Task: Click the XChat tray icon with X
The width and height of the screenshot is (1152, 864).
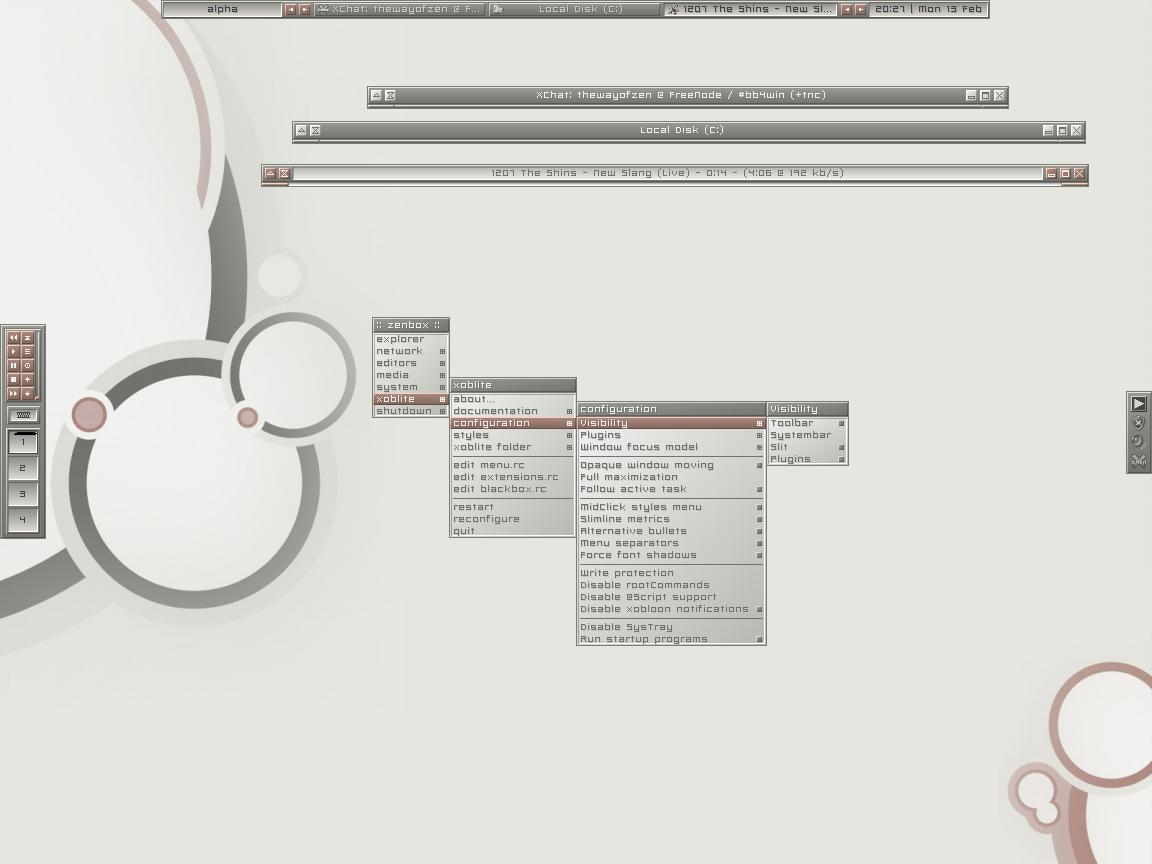Action: point(1138,461)
